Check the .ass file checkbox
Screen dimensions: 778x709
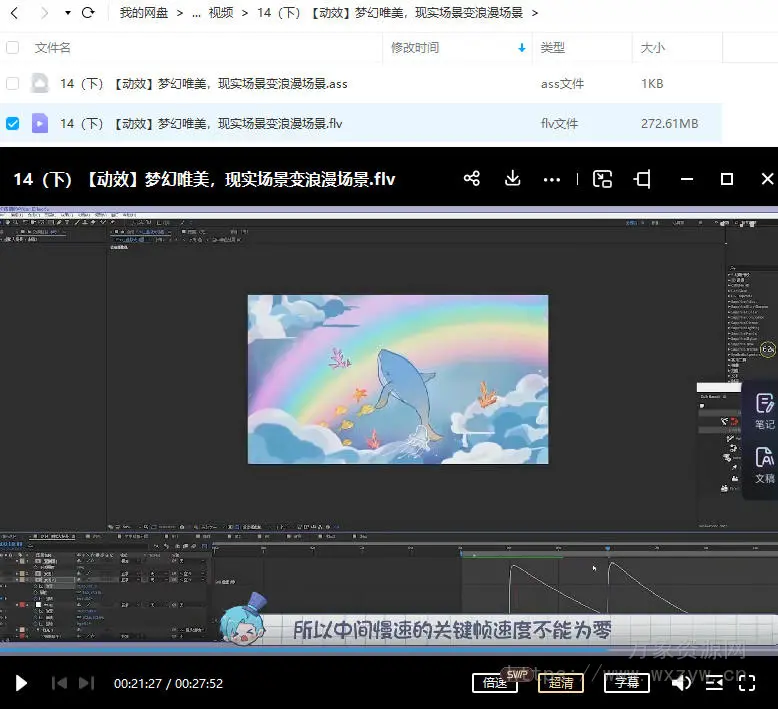pyautogui.click(x=12, y=84)
